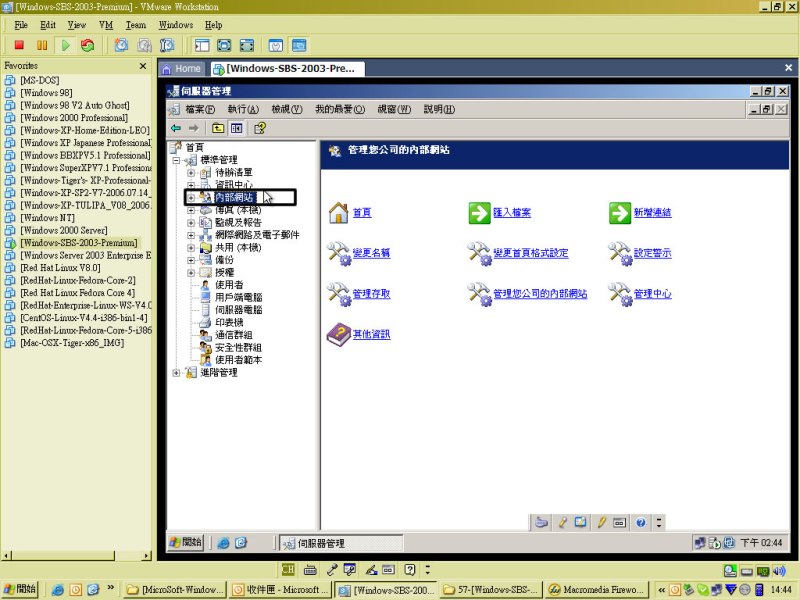Click the green Power On play icon
The image size is (800, 600).
tap(65, 45)
